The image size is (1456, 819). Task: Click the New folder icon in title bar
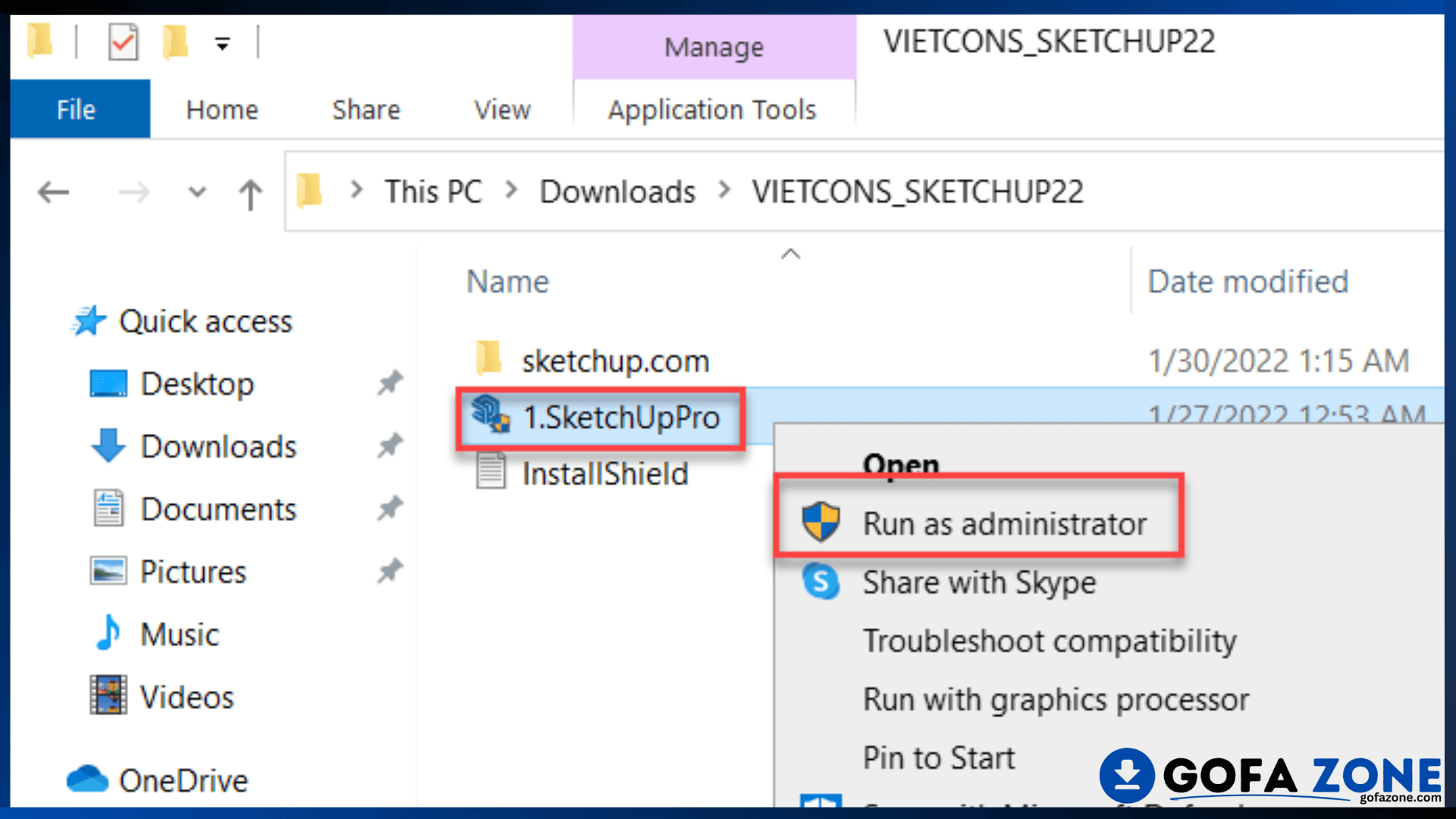tap(175, 42)
